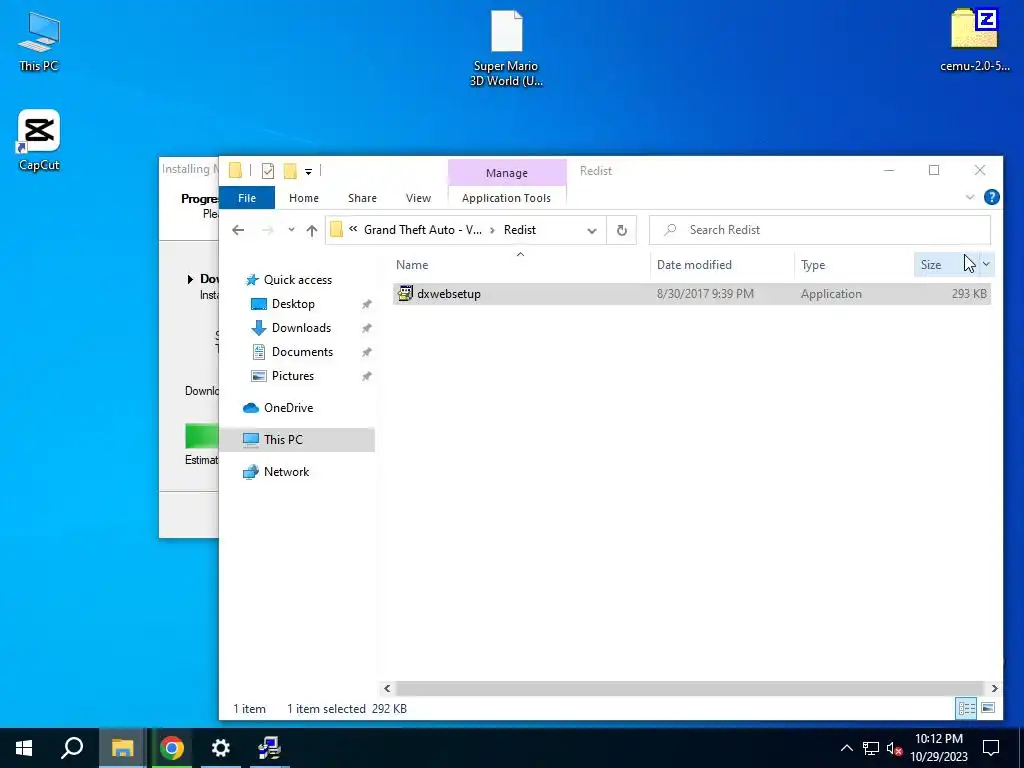The image size is (1024, 768).
Task: Refresh the Redist folder
Action: point(622,231)
